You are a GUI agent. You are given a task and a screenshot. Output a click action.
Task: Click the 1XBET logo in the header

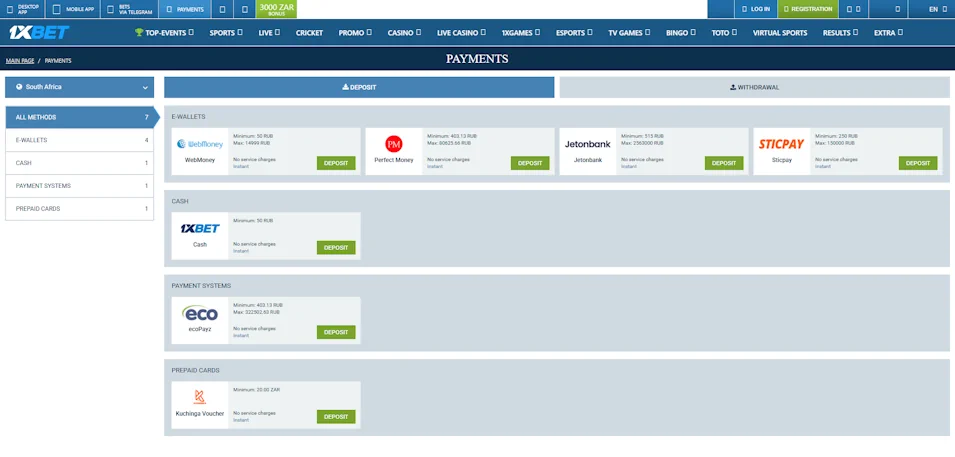coord(39,32)
